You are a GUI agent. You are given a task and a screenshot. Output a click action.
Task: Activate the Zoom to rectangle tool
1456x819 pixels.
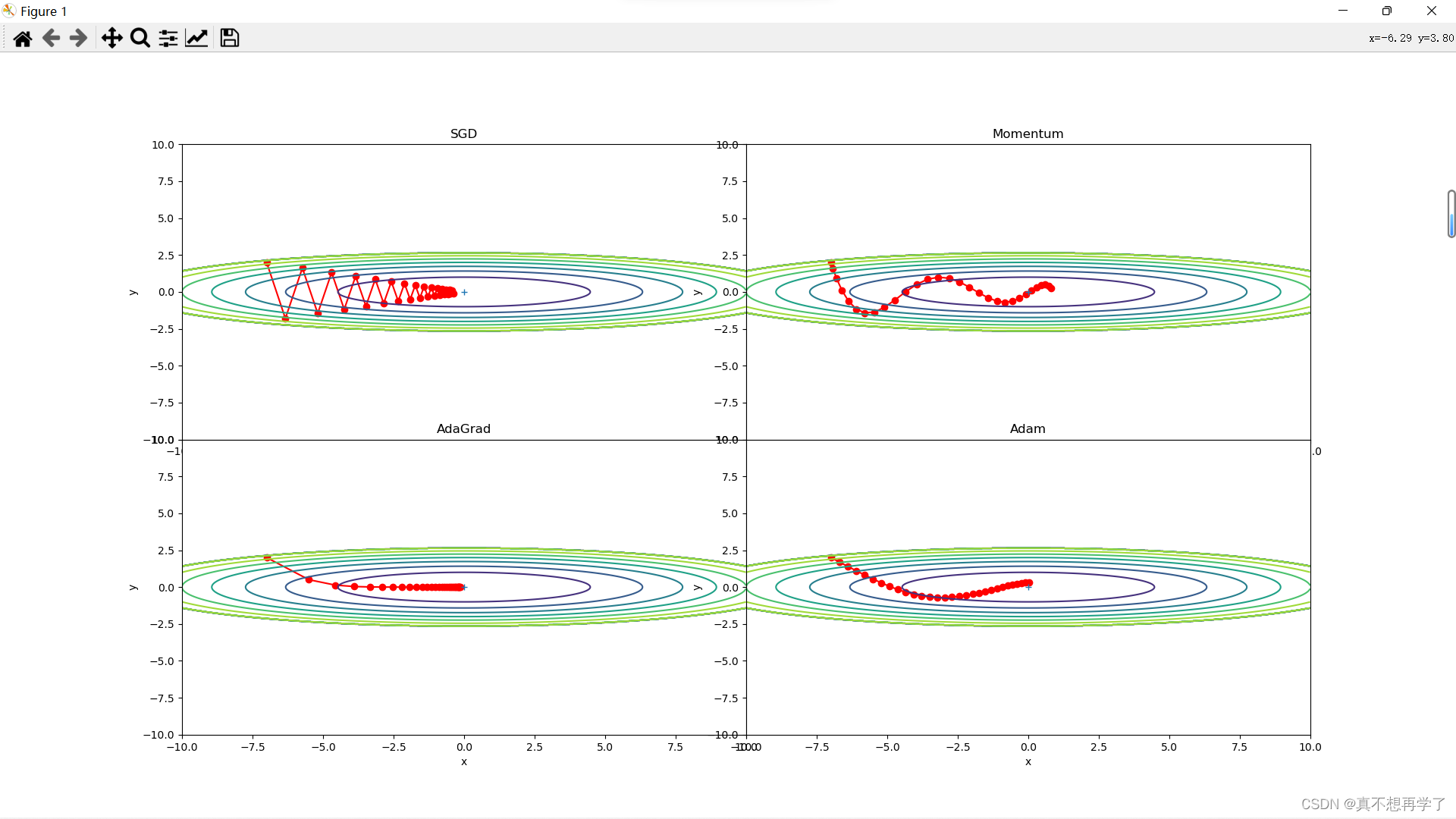[x=140, y=38]
